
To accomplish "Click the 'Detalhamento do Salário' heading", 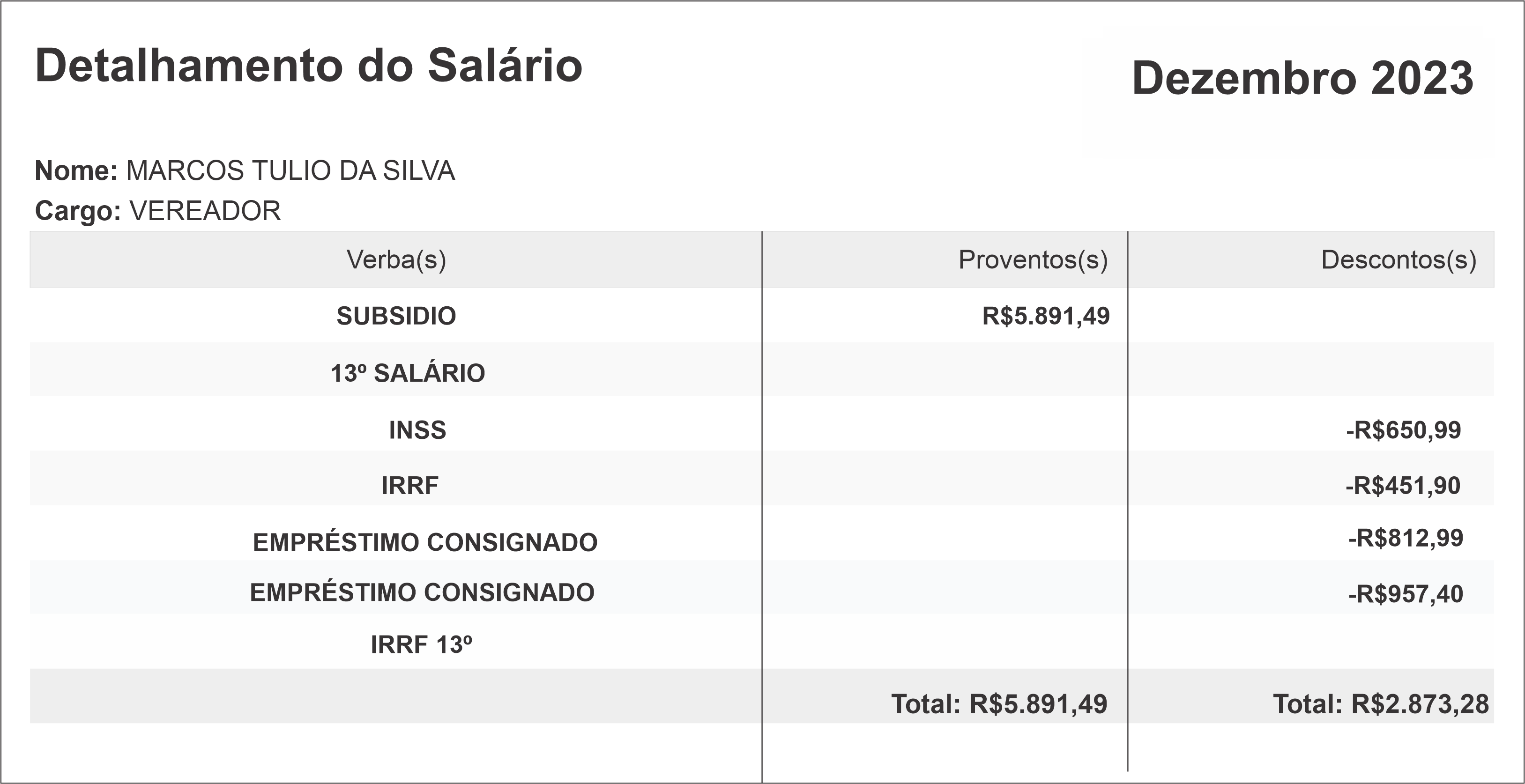I will (x=308, y=66).
